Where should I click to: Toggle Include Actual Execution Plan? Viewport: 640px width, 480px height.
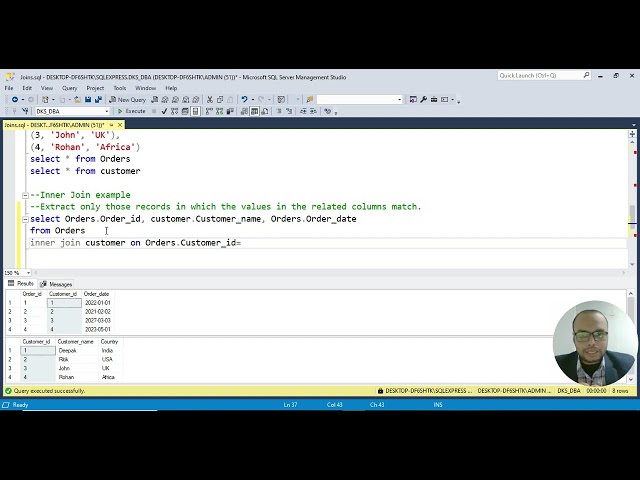point(209,111)
